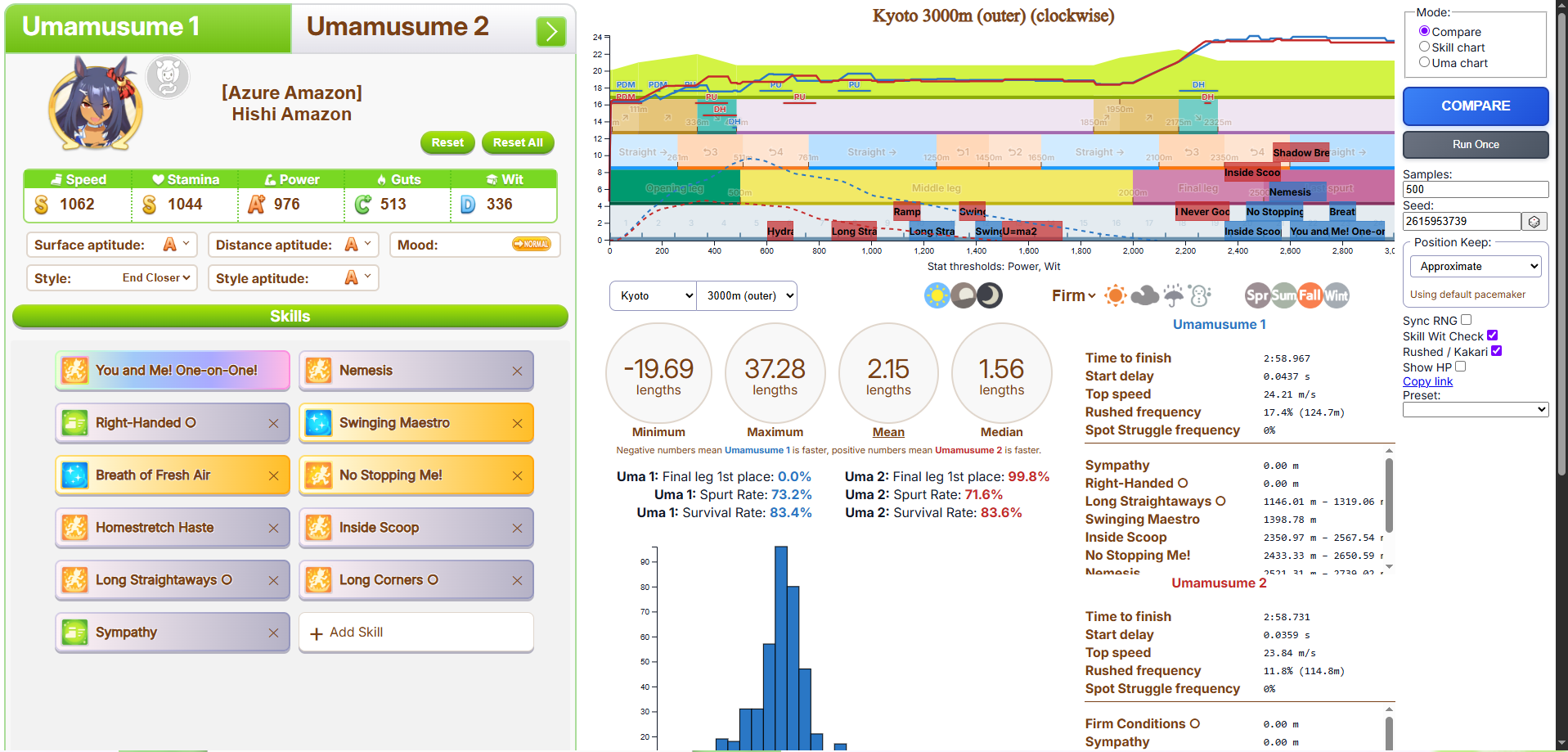Remove the Long Straightaways skill
Screen dimensions: 1568x752
click(273, 581)
